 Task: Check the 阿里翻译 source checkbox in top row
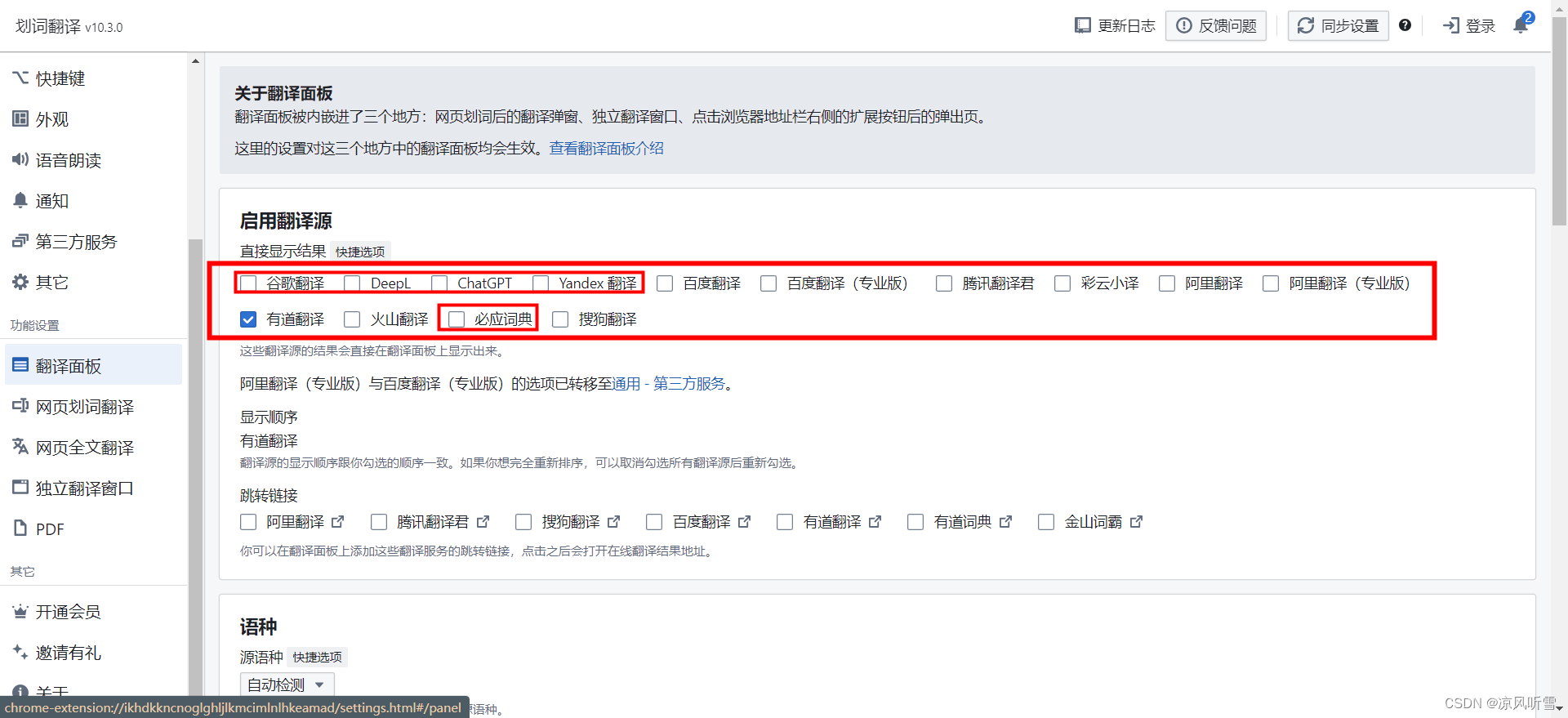click(1167, 283)
